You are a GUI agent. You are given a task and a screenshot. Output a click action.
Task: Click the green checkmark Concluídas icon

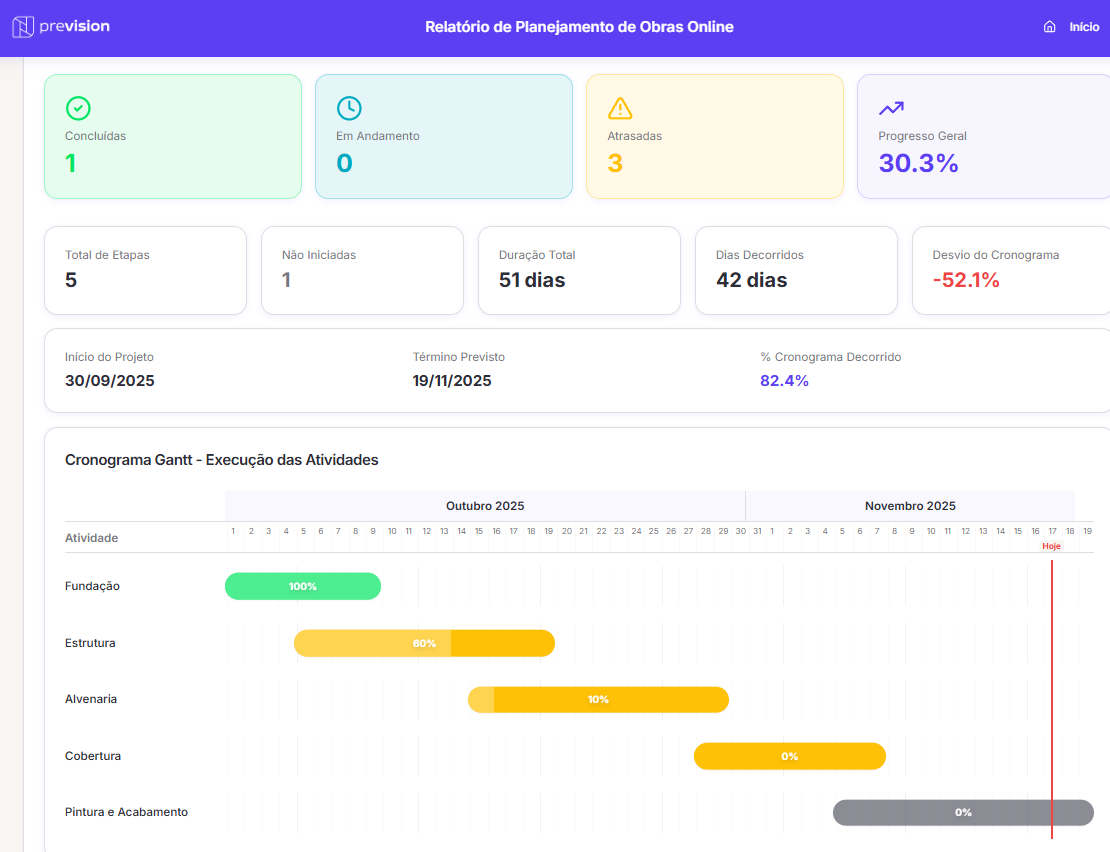78,108
